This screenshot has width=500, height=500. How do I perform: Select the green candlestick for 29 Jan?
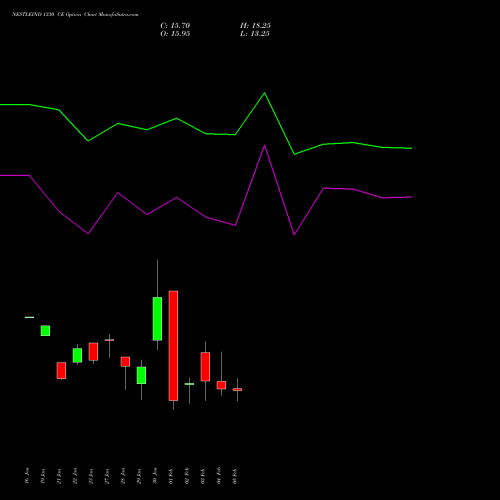141,375
